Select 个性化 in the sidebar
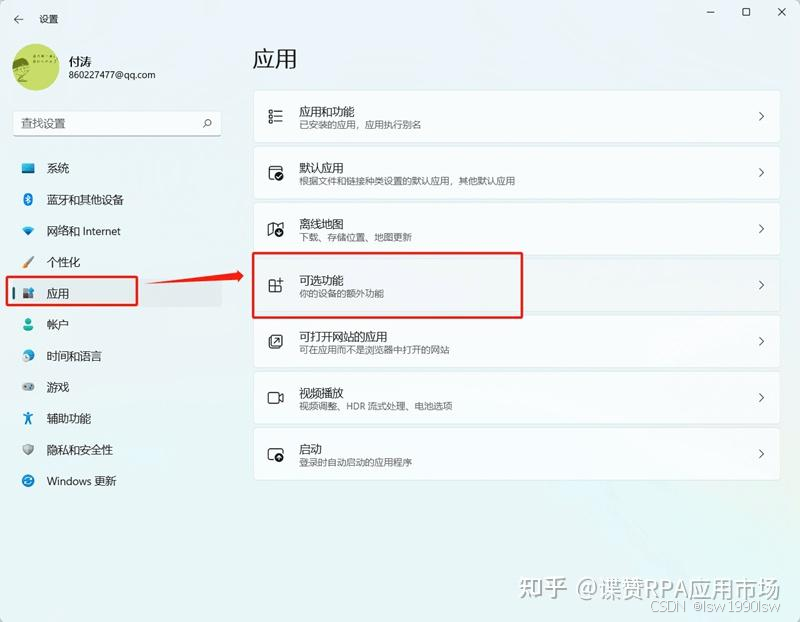 [x=117, y=262]
